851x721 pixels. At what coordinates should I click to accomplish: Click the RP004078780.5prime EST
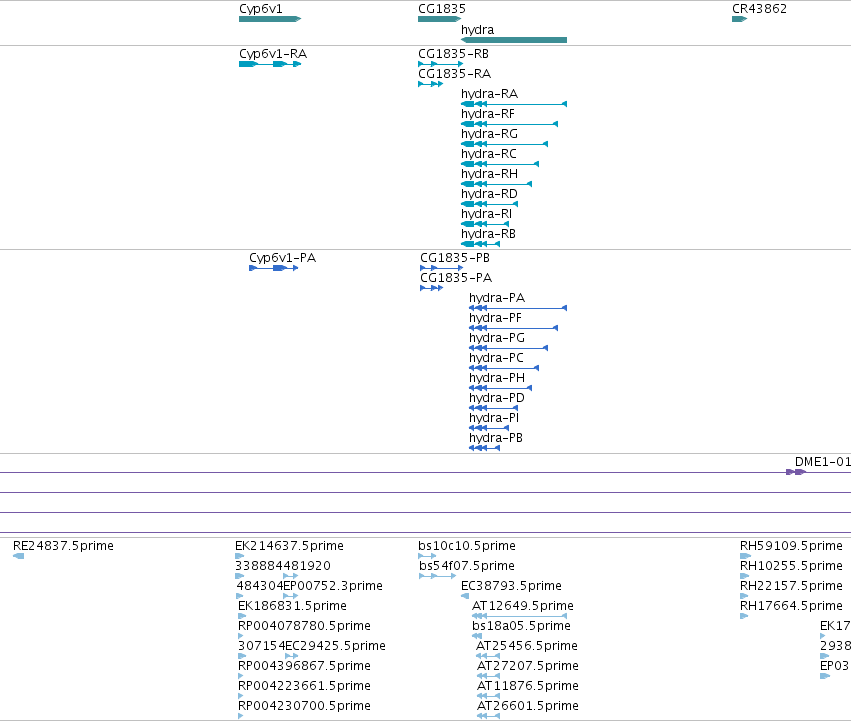tap(240, 636)
